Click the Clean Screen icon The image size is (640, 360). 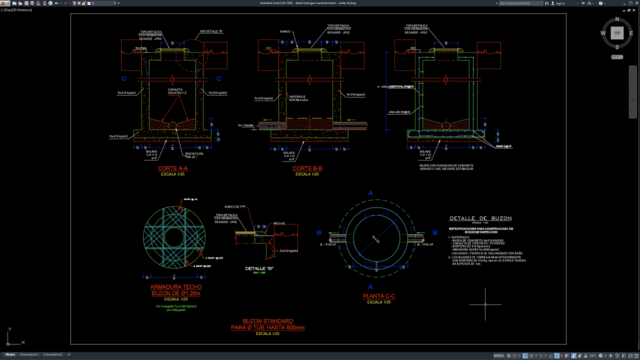pos(630,356)
